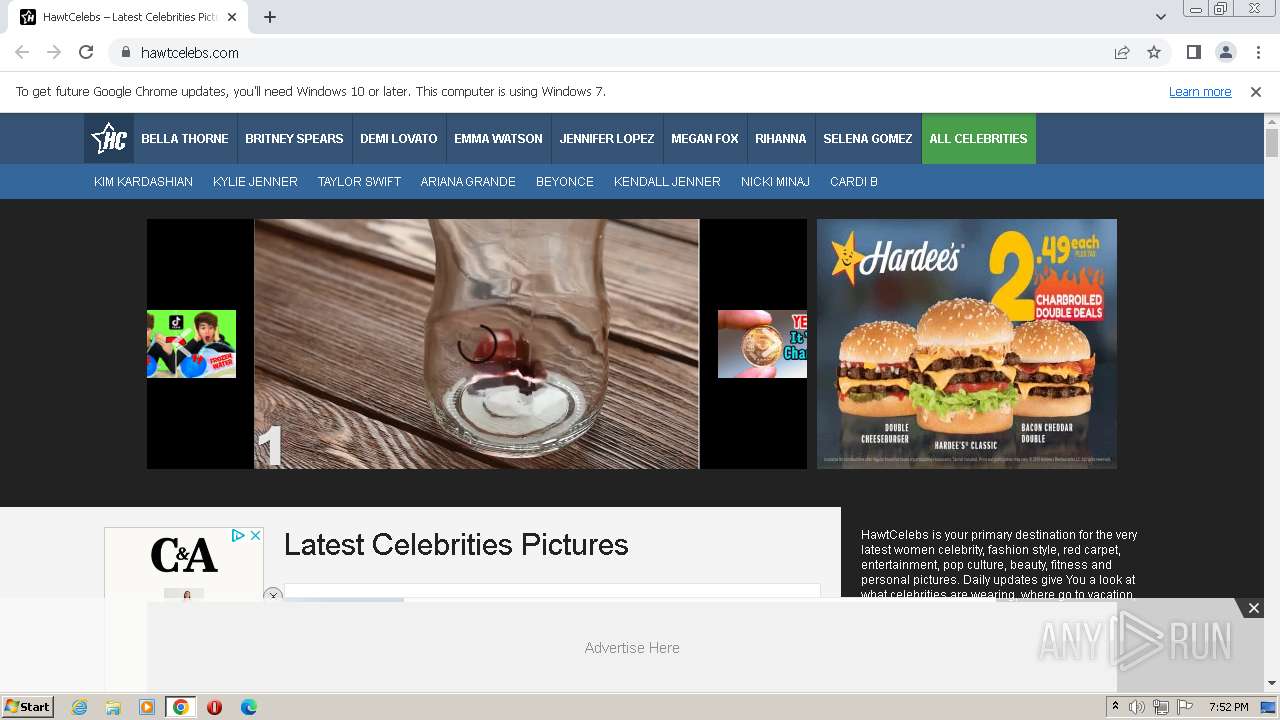The image size is (1280, 720).
Task: Click the Latest Celebrities Pictures heading
Action: (456, 545)
